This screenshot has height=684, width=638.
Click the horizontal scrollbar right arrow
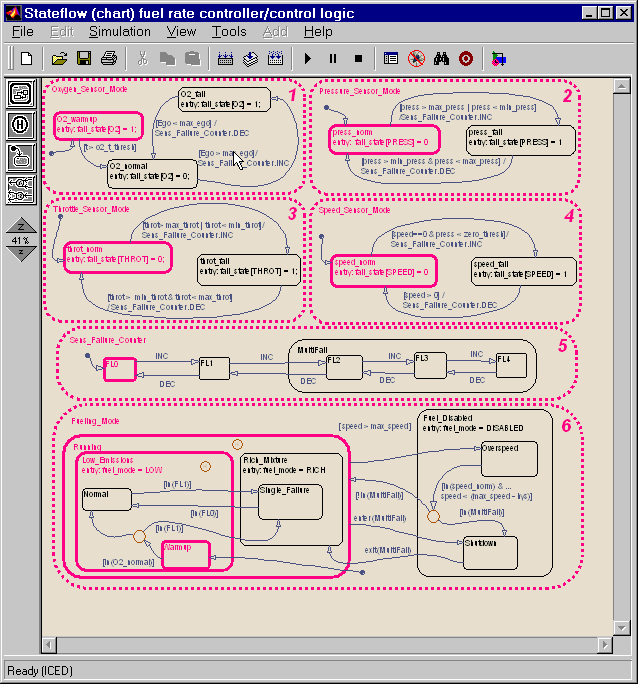(605, 645)
